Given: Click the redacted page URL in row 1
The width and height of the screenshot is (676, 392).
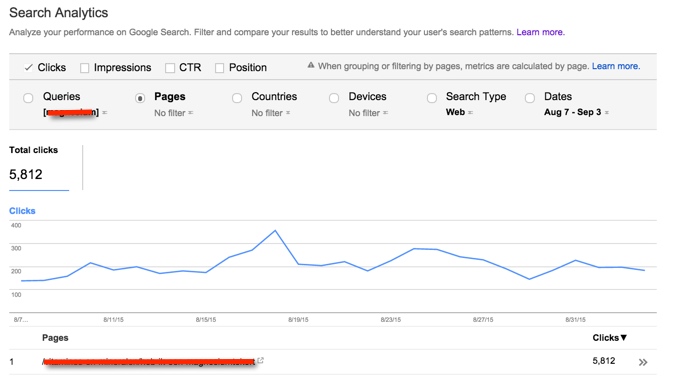Looking at the screenshot, I should tap(149, 361).
